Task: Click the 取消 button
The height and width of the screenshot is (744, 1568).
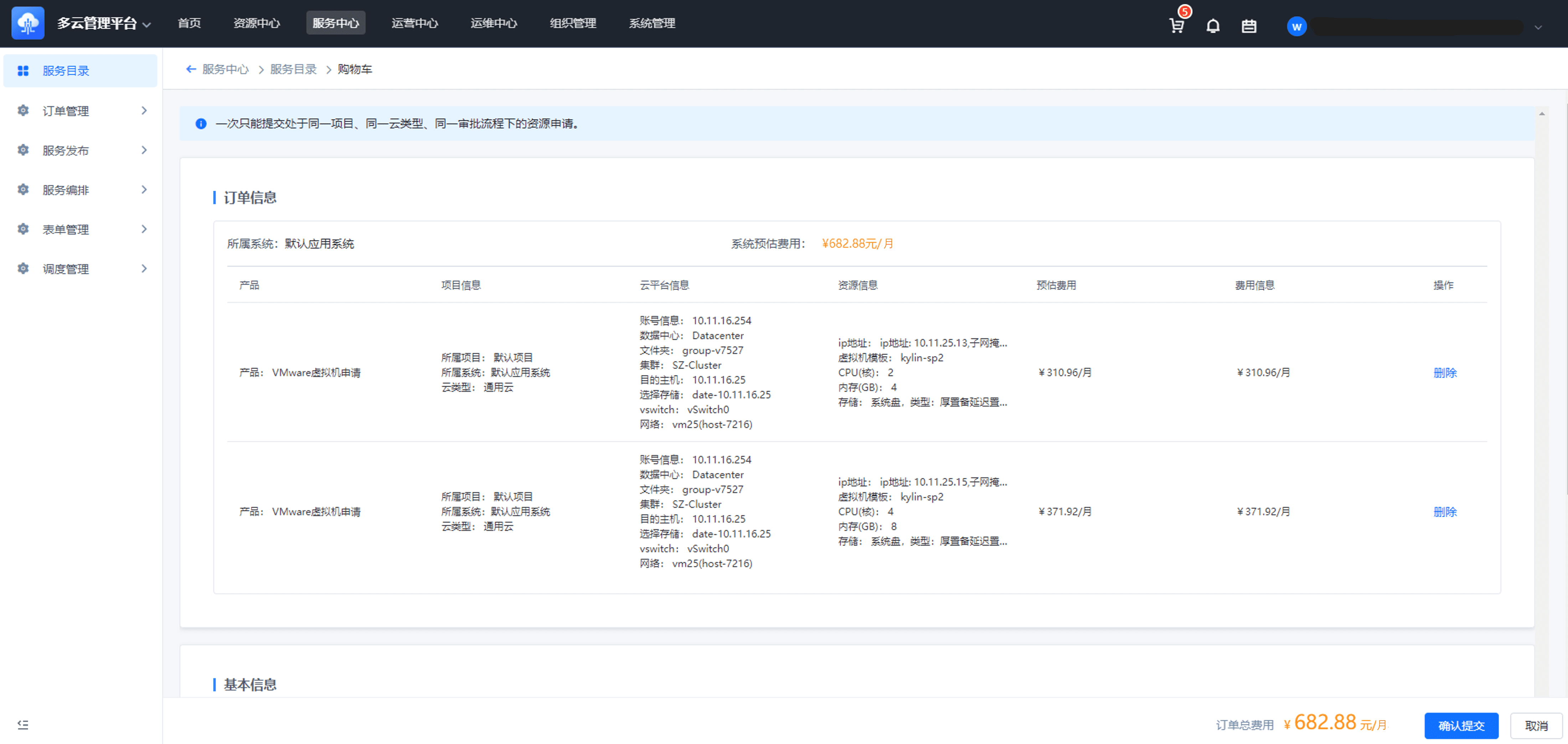Action: (x=1536, y=725)
